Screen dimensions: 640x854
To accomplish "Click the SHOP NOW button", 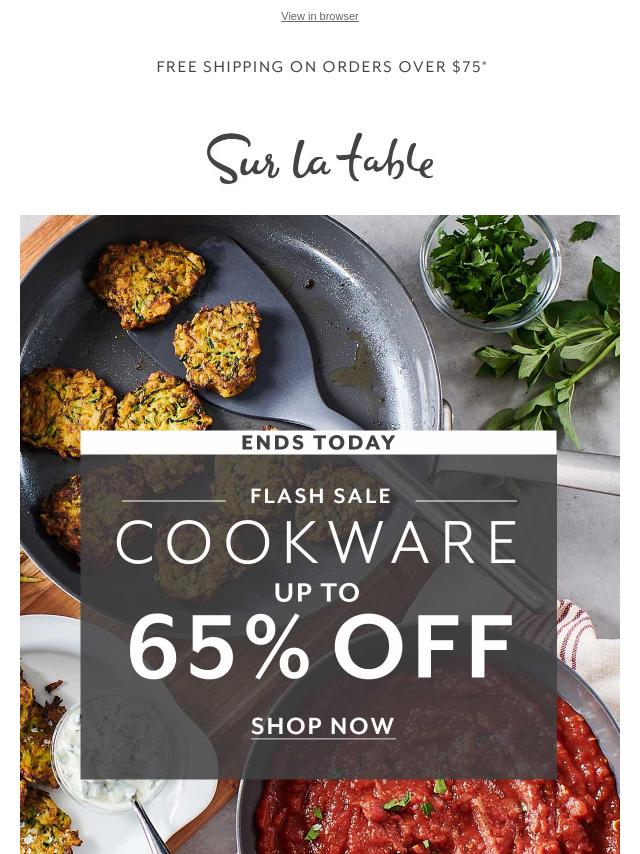I will (322, 726).
